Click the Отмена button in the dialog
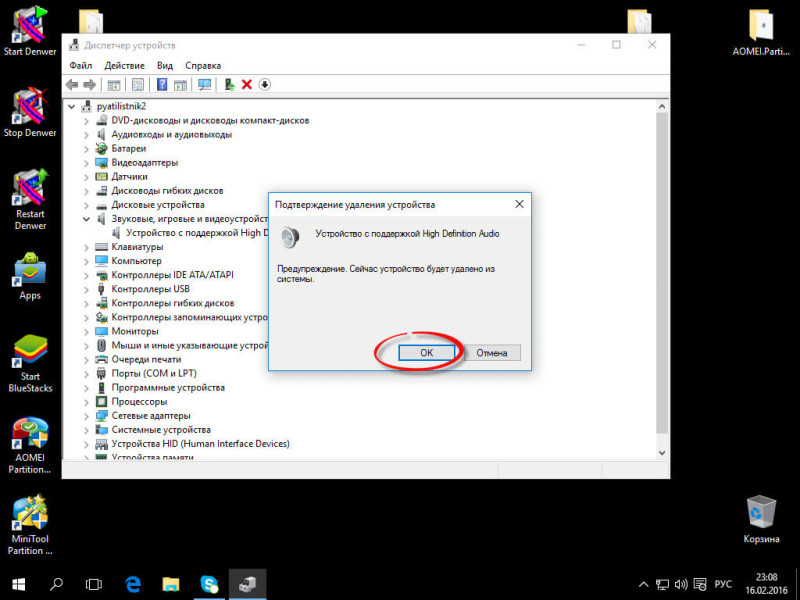The image size is (800, 600). pyautogui.click(x=492, y=353)
